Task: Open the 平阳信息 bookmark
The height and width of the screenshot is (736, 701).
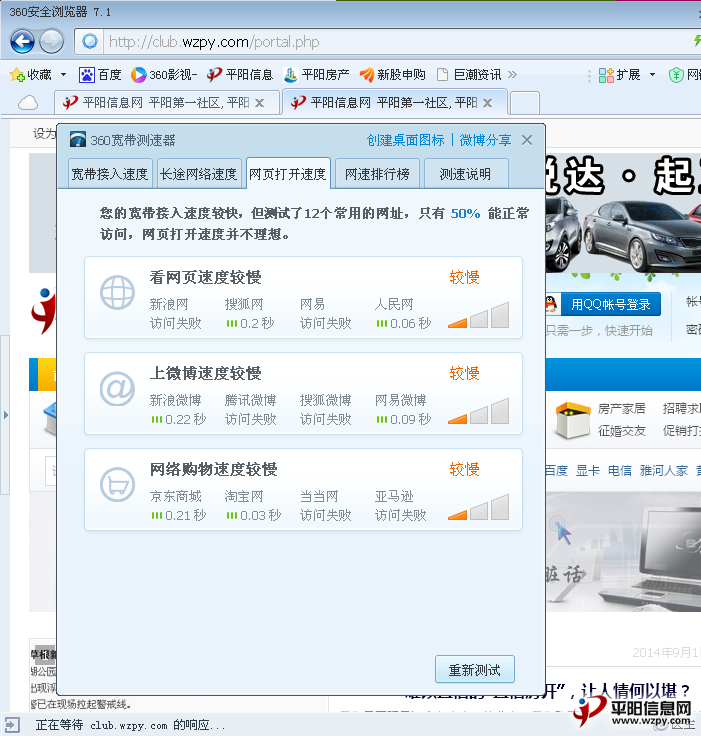Action: 239,75
